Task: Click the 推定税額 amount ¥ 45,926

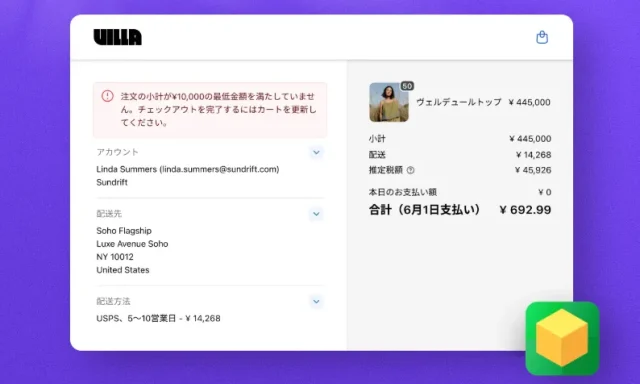Action: point(533,170)
